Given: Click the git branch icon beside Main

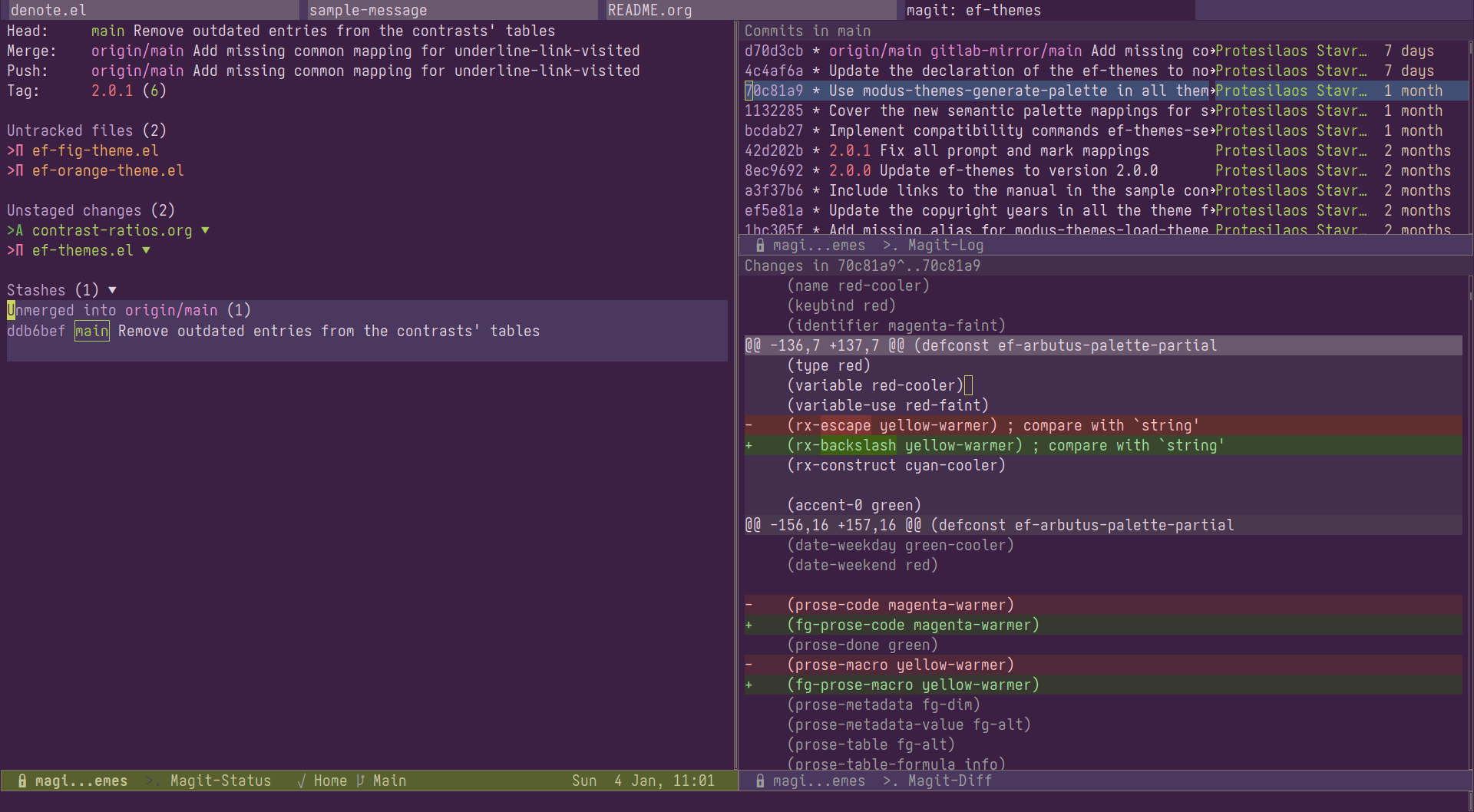Looking at the screenshot, I should 360,781.
